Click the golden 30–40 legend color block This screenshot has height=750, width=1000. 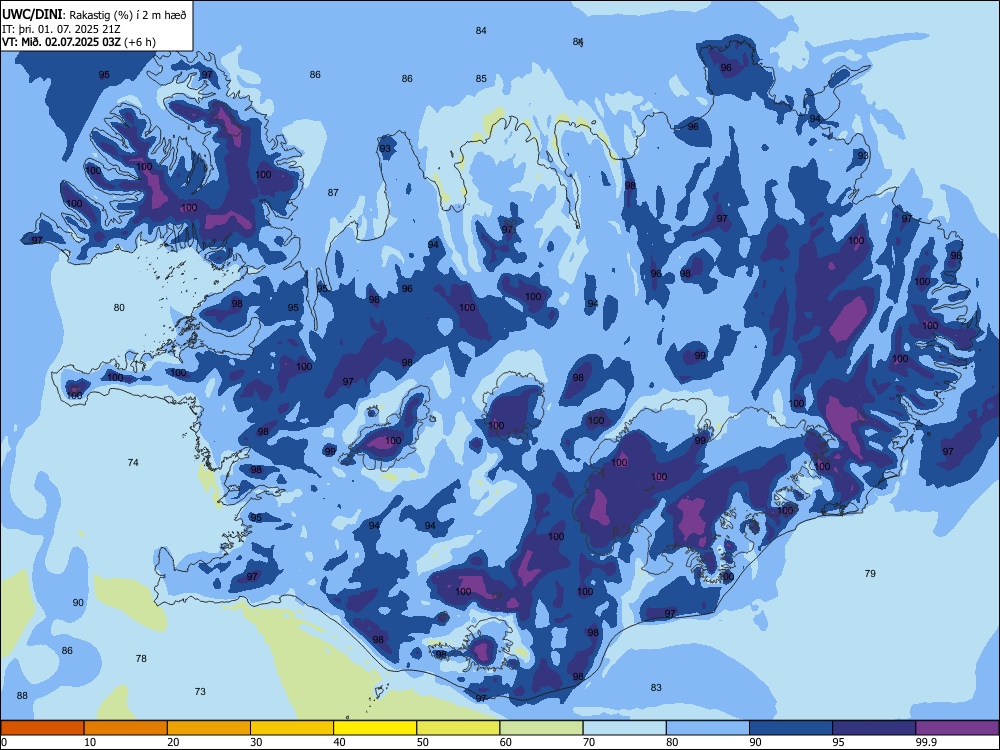click(x=292, y=728)
